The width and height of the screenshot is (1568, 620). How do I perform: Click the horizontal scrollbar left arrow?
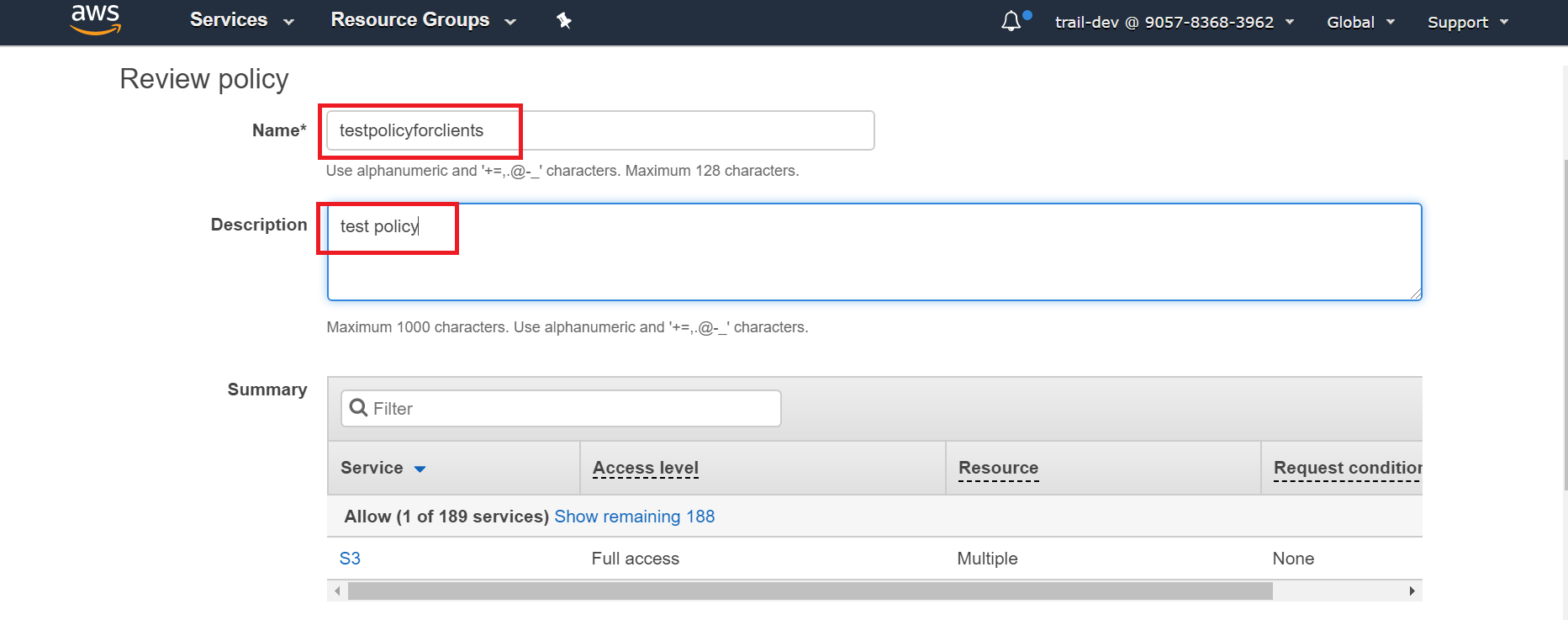point(337,591)
